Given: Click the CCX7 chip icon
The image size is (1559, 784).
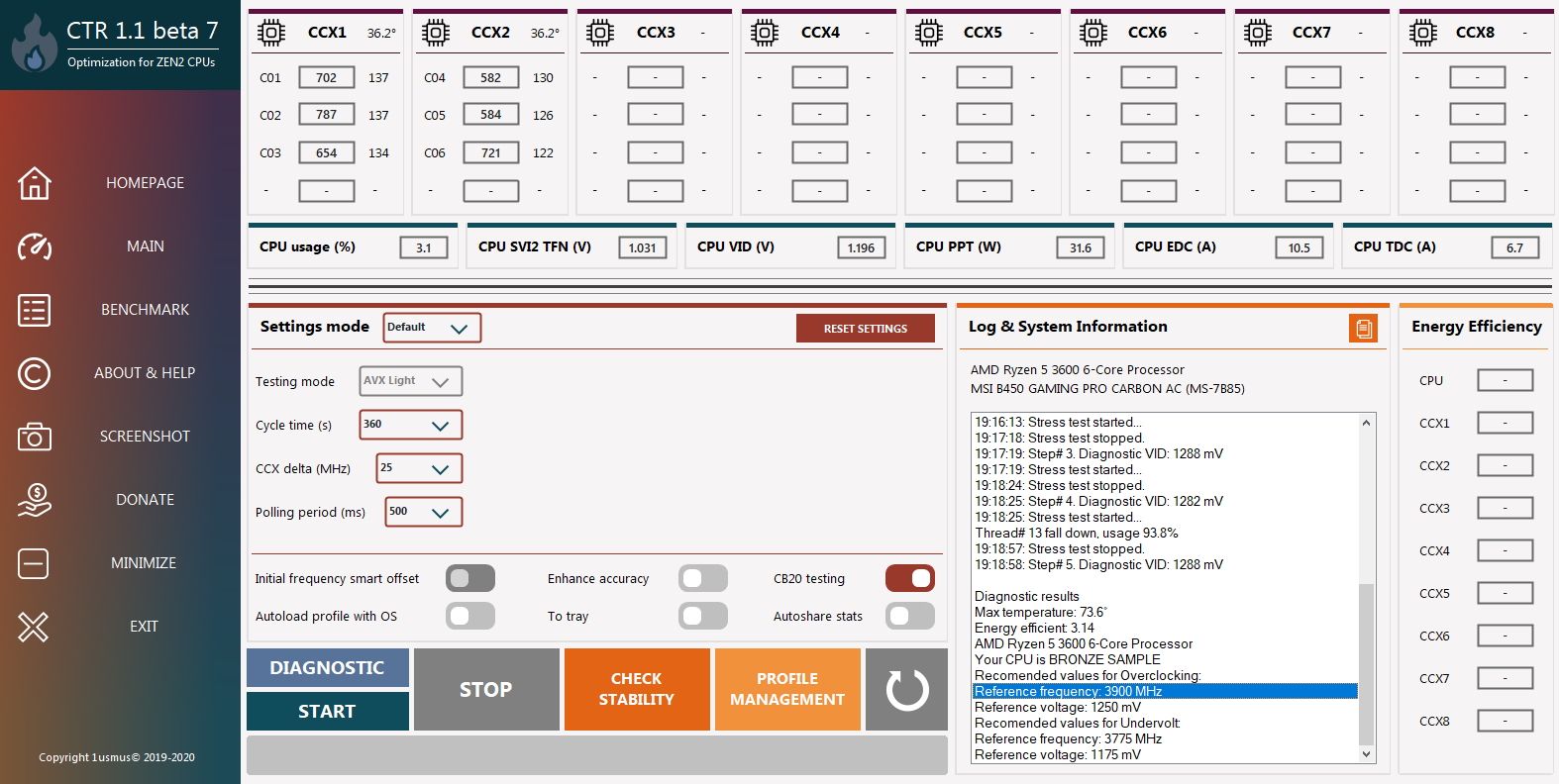Looking at the screenshot, I should [1257, 33].
